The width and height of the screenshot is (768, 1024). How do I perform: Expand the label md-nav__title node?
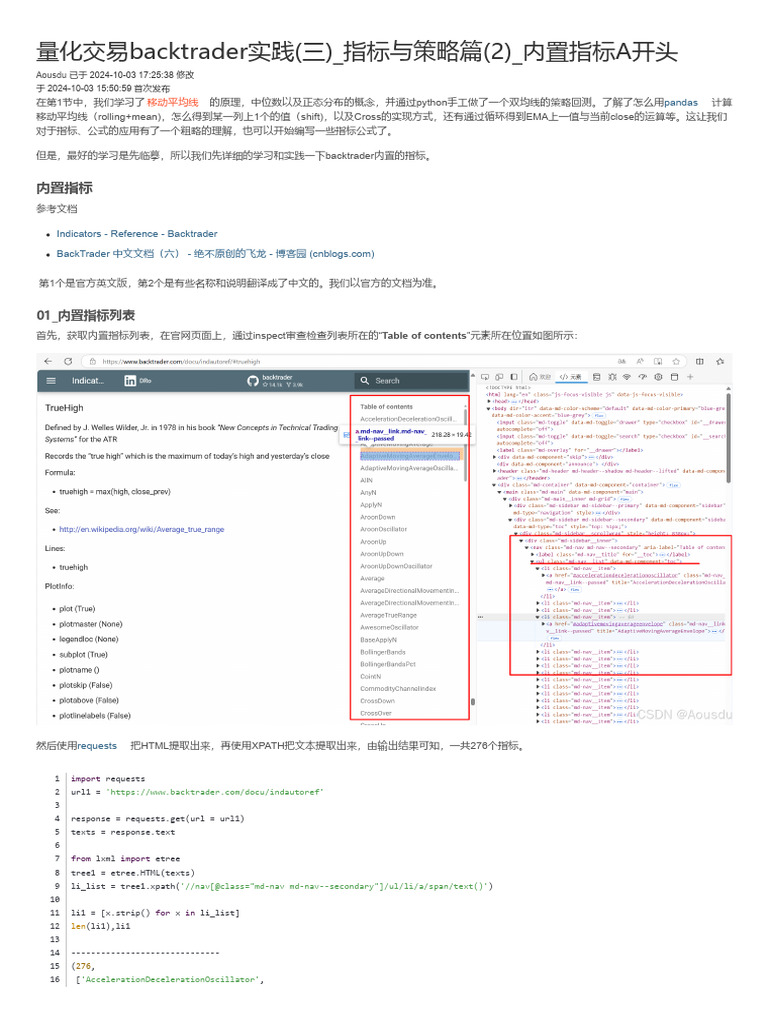pos(532,554)
